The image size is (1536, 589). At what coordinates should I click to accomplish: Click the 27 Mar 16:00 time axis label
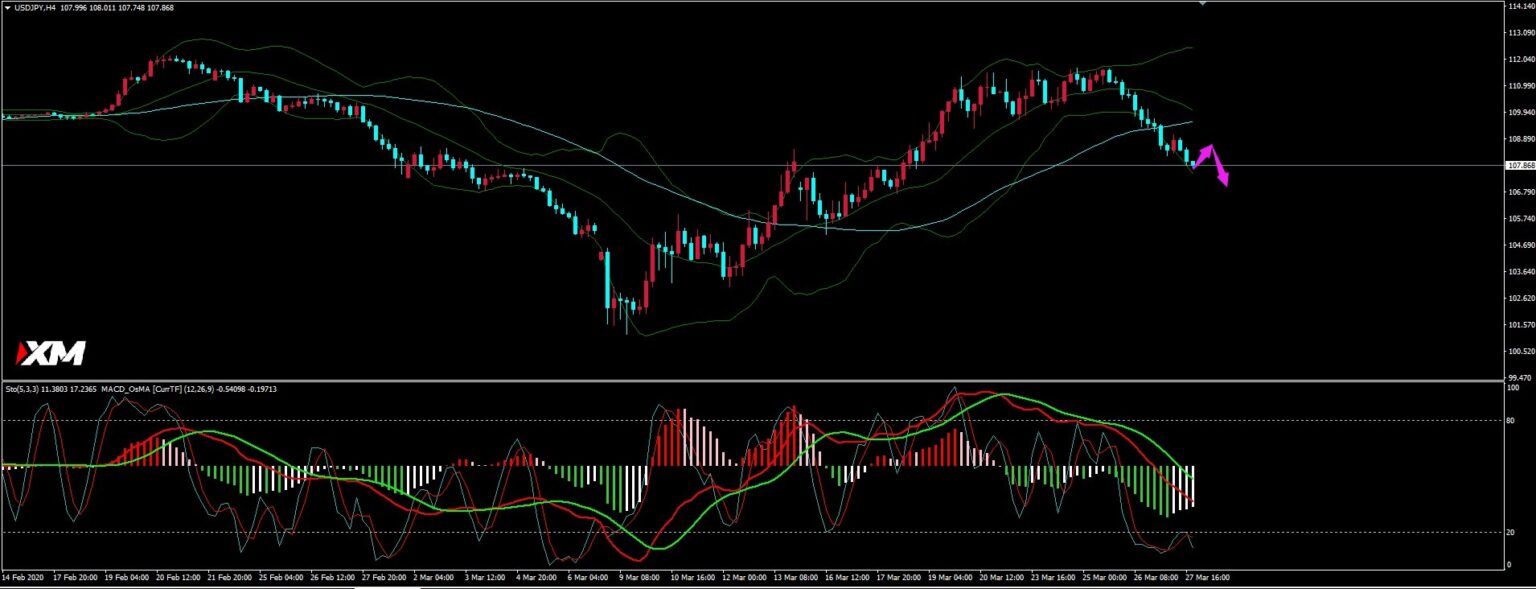(1207, 577)
